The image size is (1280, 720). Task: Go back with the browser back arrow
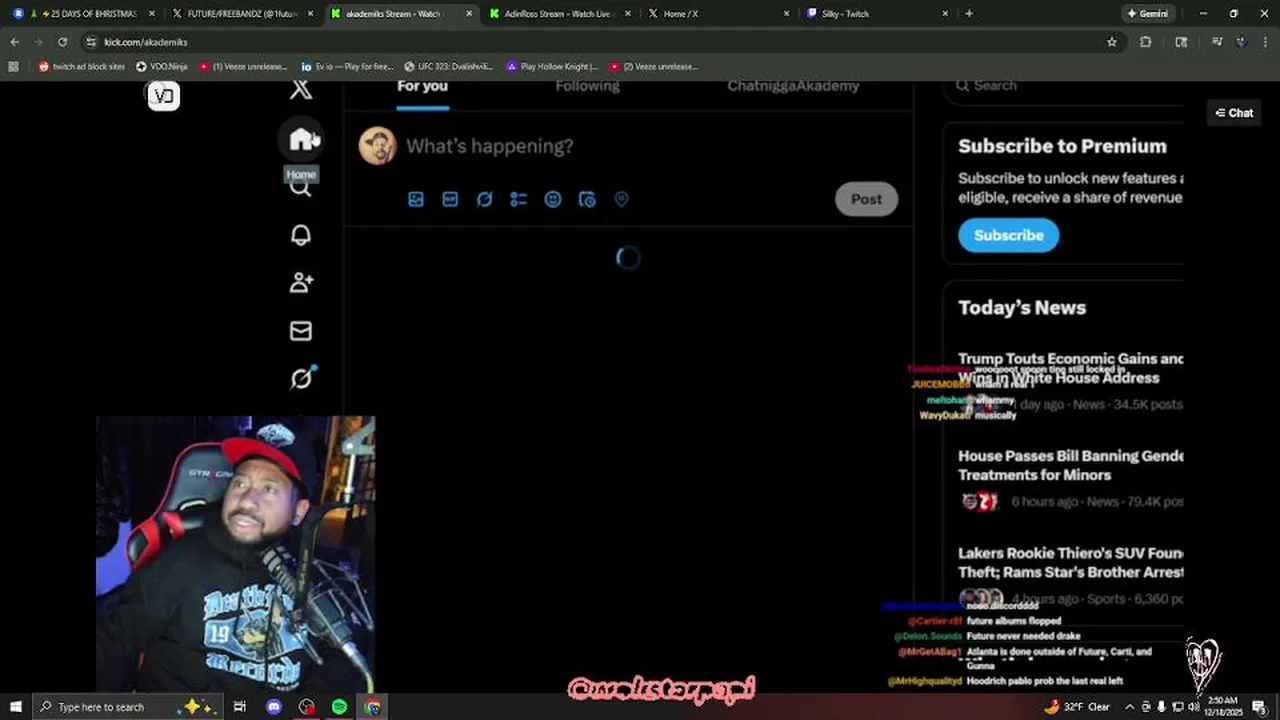[14, 42]
